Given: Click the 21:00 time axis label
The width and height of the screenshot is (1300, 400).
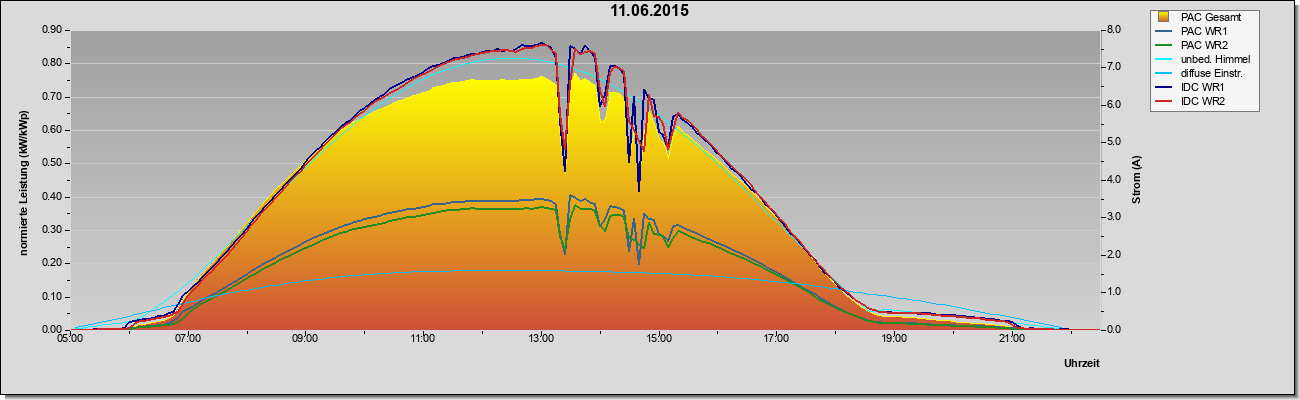Looking at the screenshot, I should coord(1011,339).
